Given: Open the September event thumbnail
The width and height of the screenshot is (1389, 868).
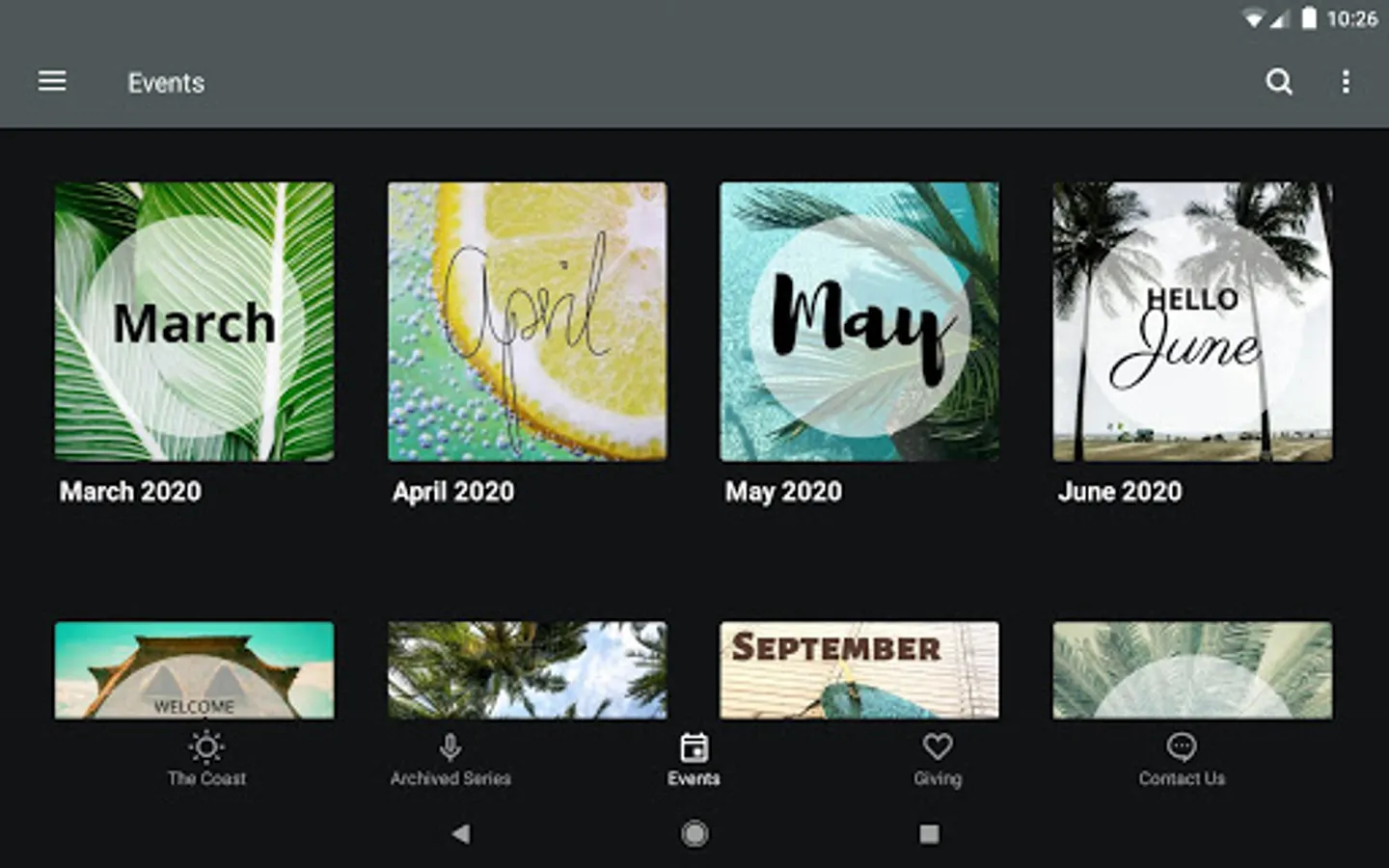Looking at the screenshot, I should [x=859, y=670].
